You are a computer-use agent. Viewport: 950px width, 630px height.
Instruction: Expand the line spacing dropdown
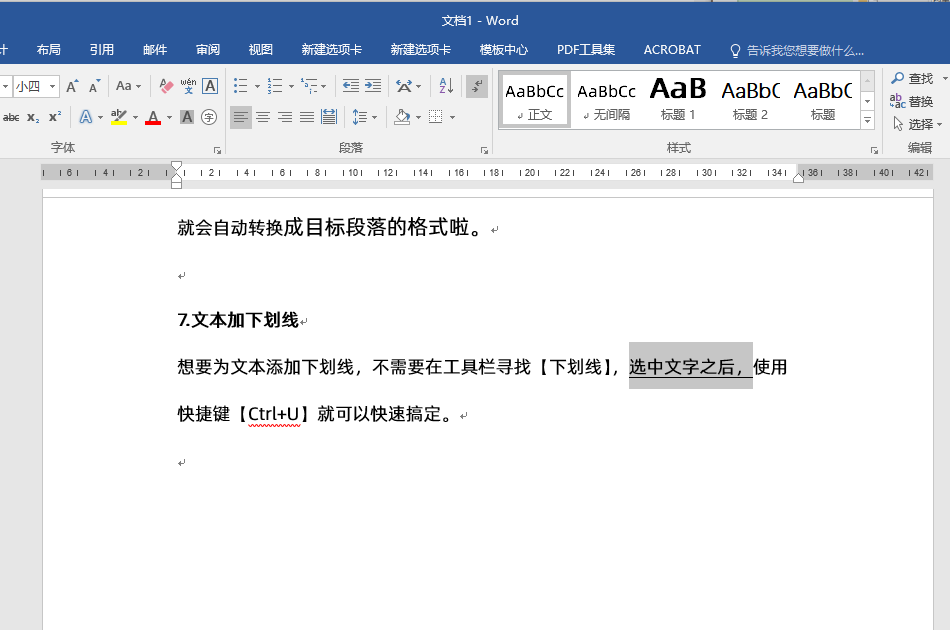pos(374,117)
